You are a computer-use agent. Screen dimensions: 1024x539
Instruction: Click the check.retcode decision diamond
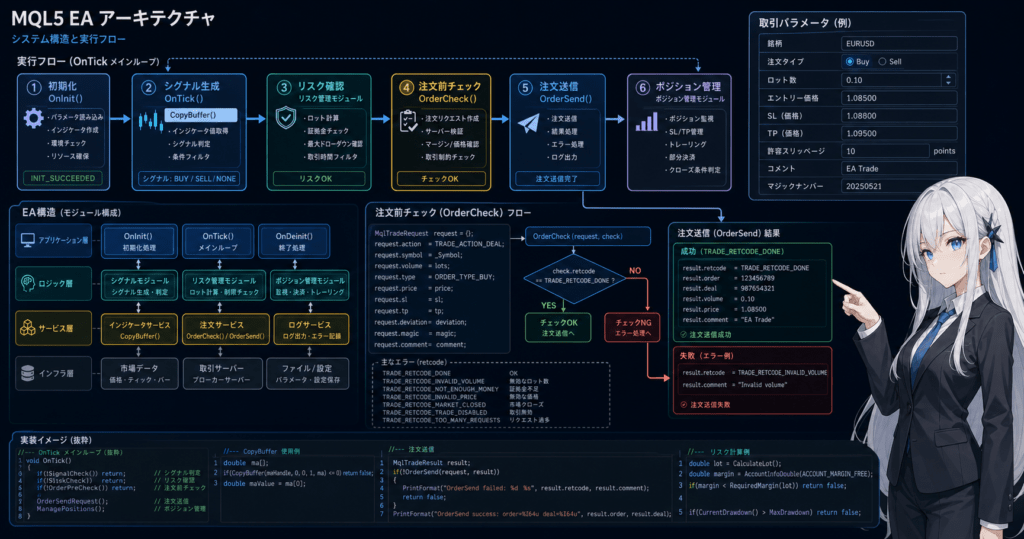574,279
